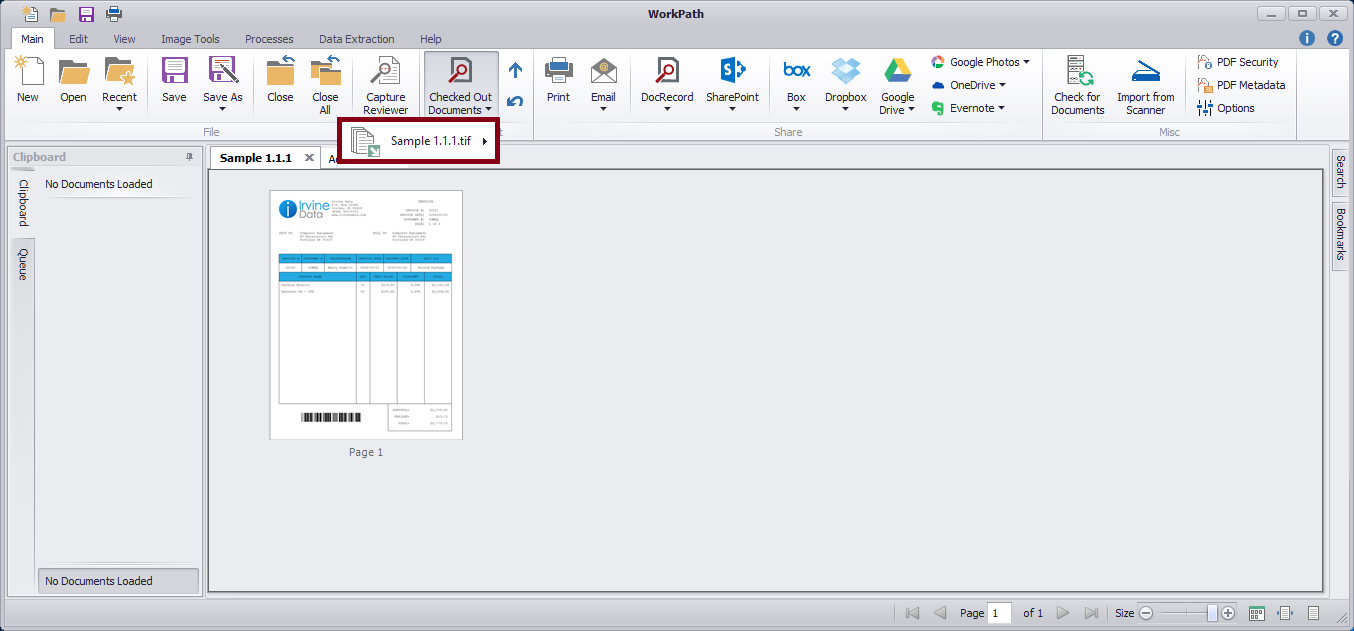This screenshot has height=631, width=1354.
Task: Open the Google Photos dropdown
Action: 1026,62
